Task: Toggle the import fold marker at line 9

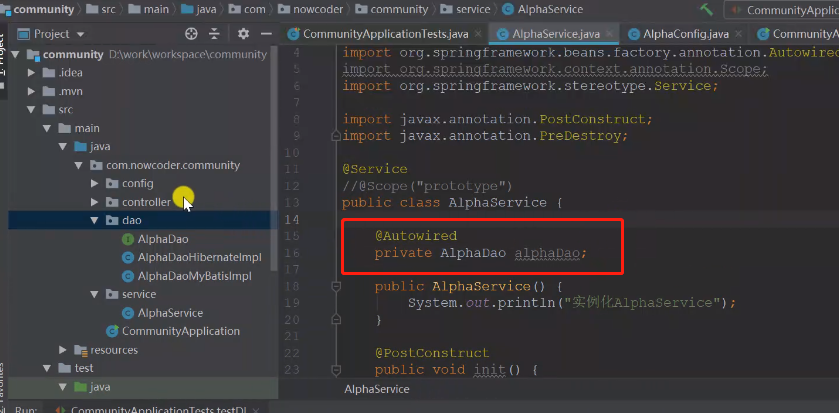Action: coord(336,136)
